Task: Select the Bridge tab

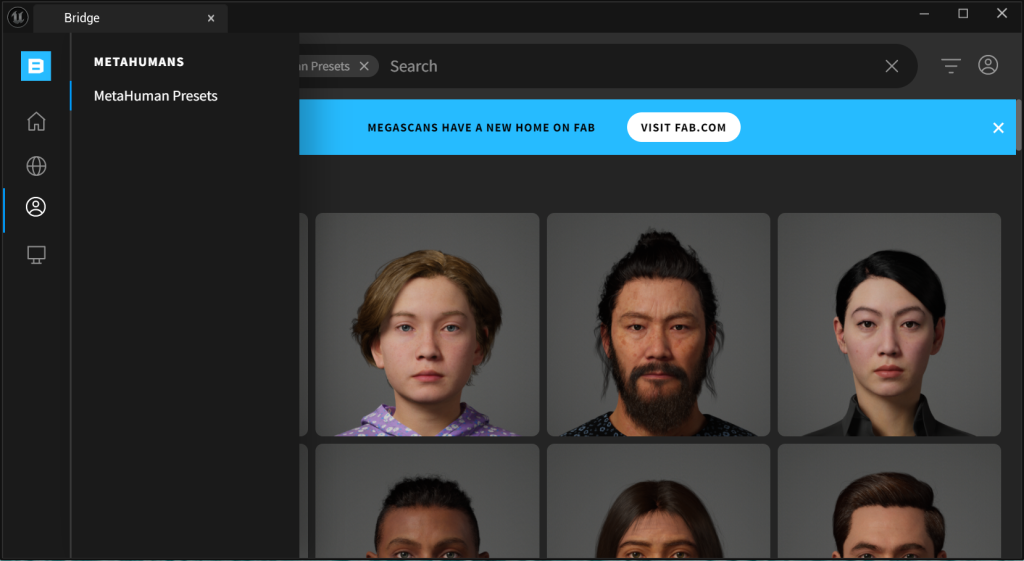Action: point(130,18)
